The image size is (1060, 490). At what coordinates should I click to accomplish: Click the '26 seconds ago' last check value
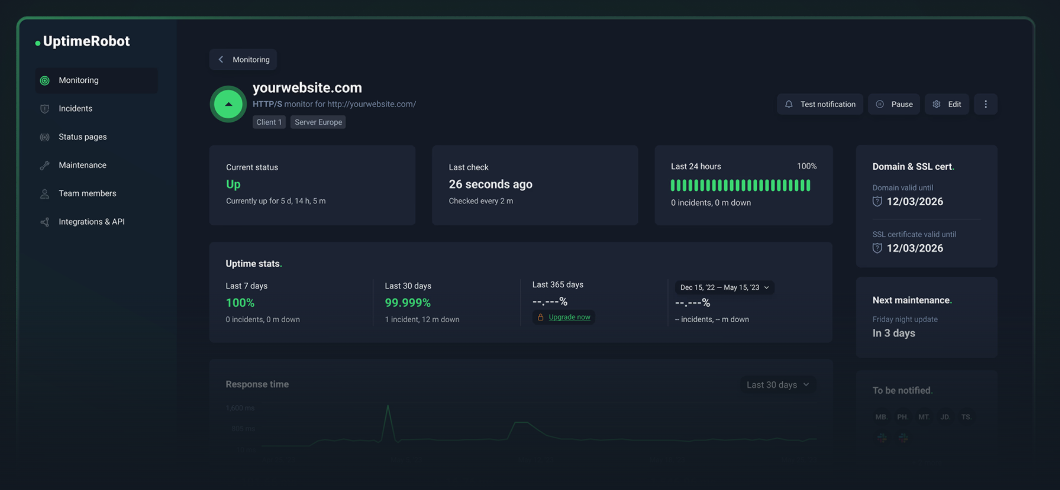(491, 185)
